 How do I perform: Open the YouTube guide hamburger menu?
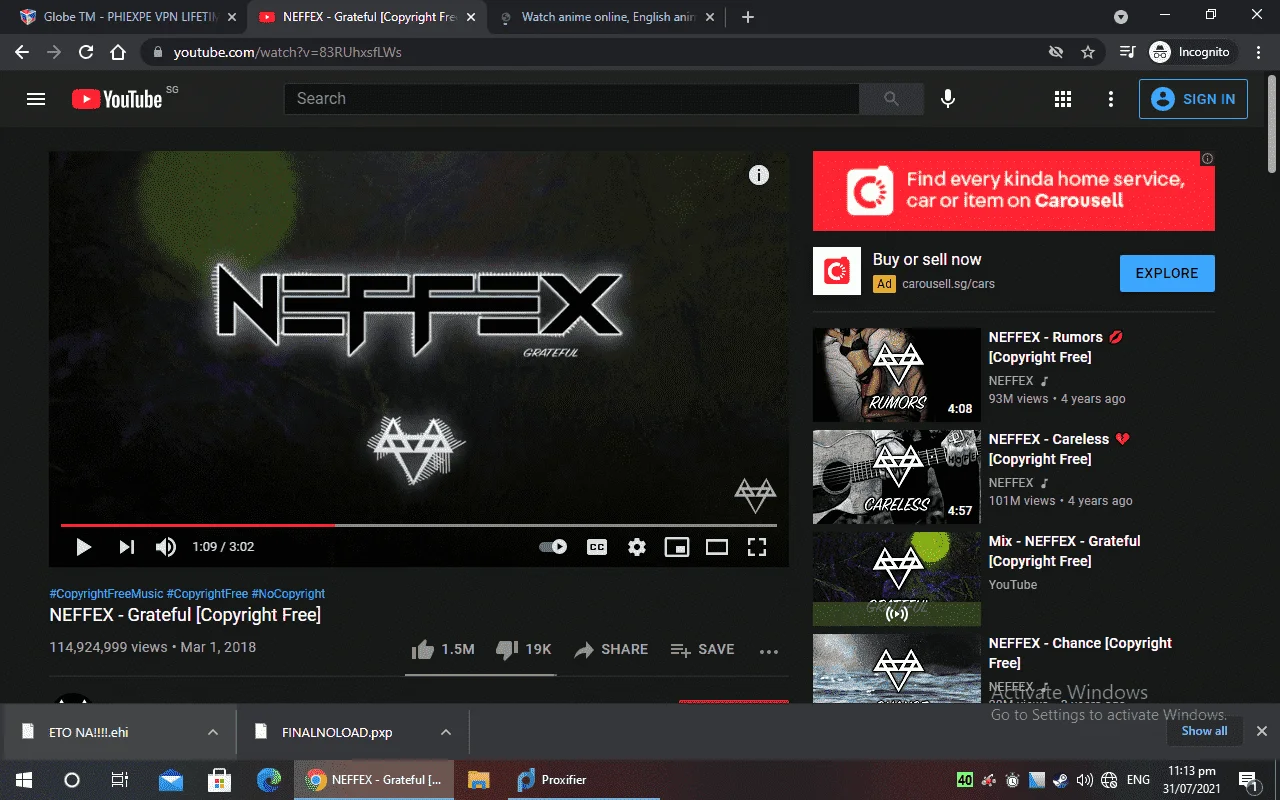click(x=36, y=99)
